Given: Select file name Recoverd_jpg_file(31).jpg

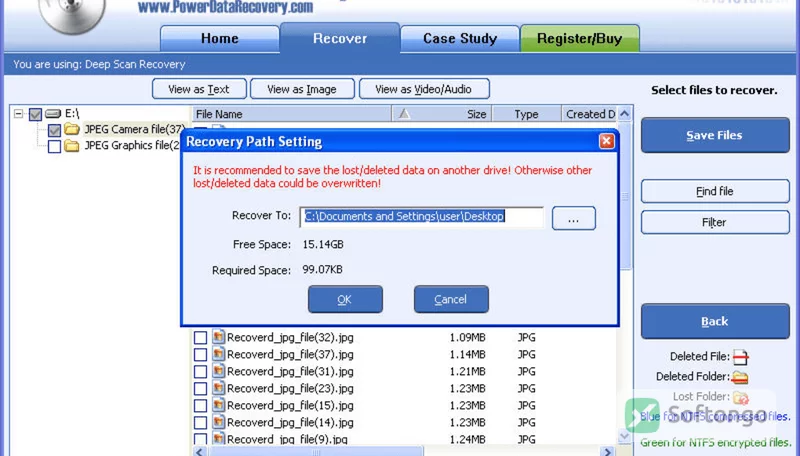Looking at the screenshot, I should point(290,371).
